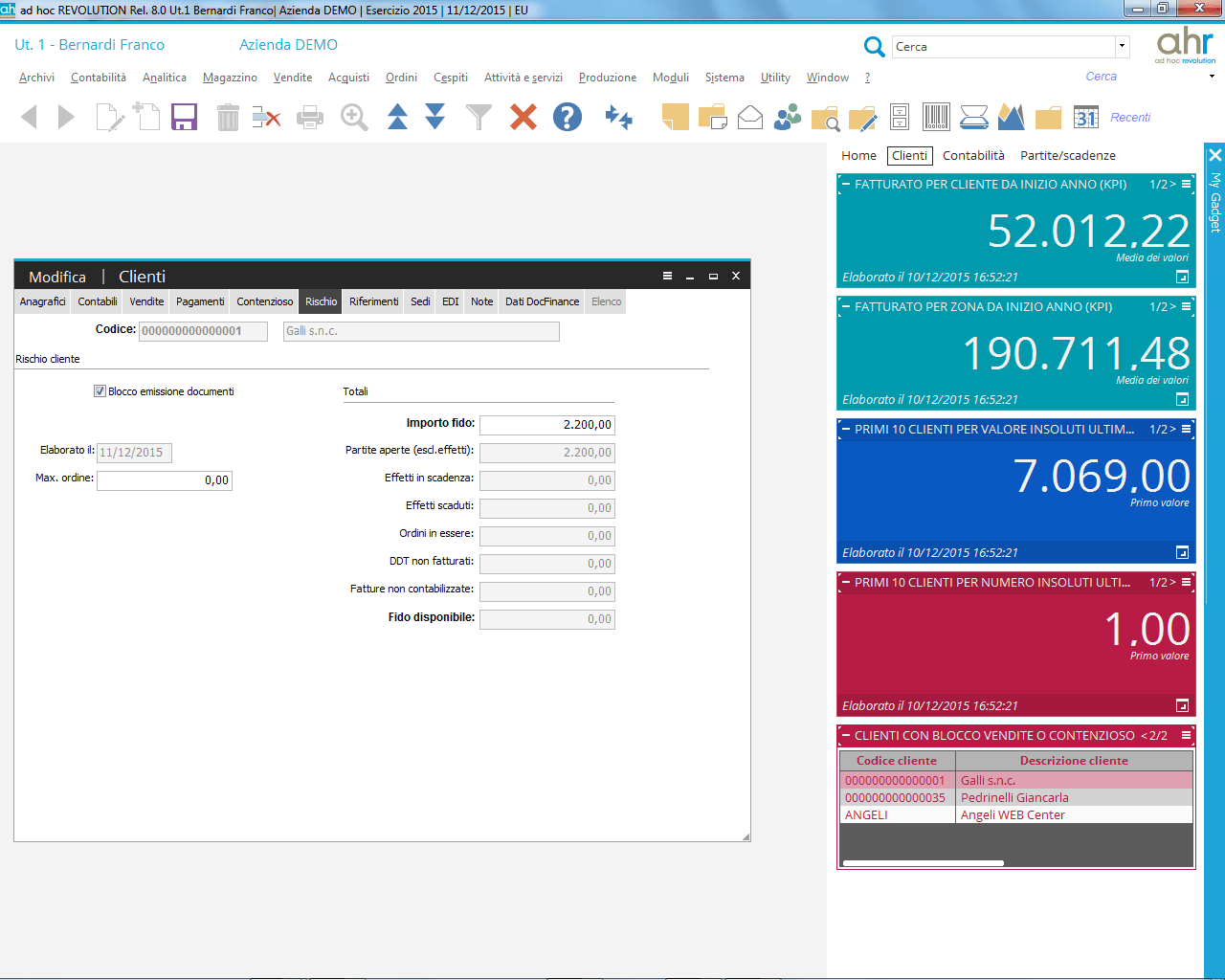Open the Magazzino menu
This screenshot has width=1225, height=980.
[x=230, y=78]
